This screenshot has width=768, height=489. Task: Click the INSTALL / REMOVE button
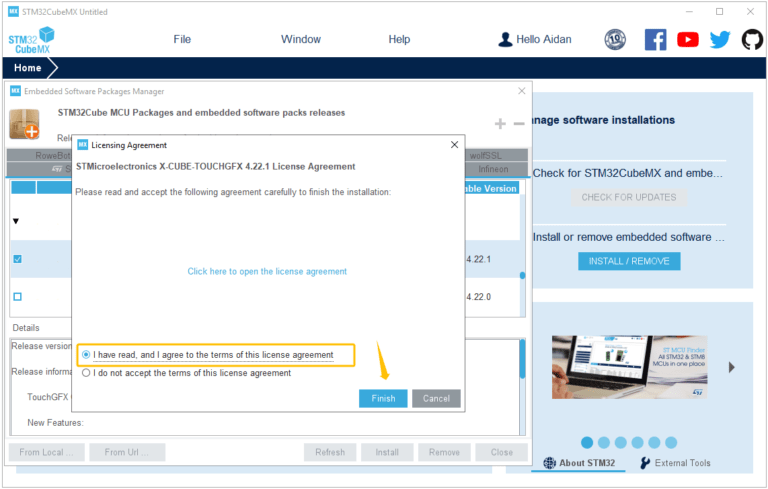coord(629,261)
